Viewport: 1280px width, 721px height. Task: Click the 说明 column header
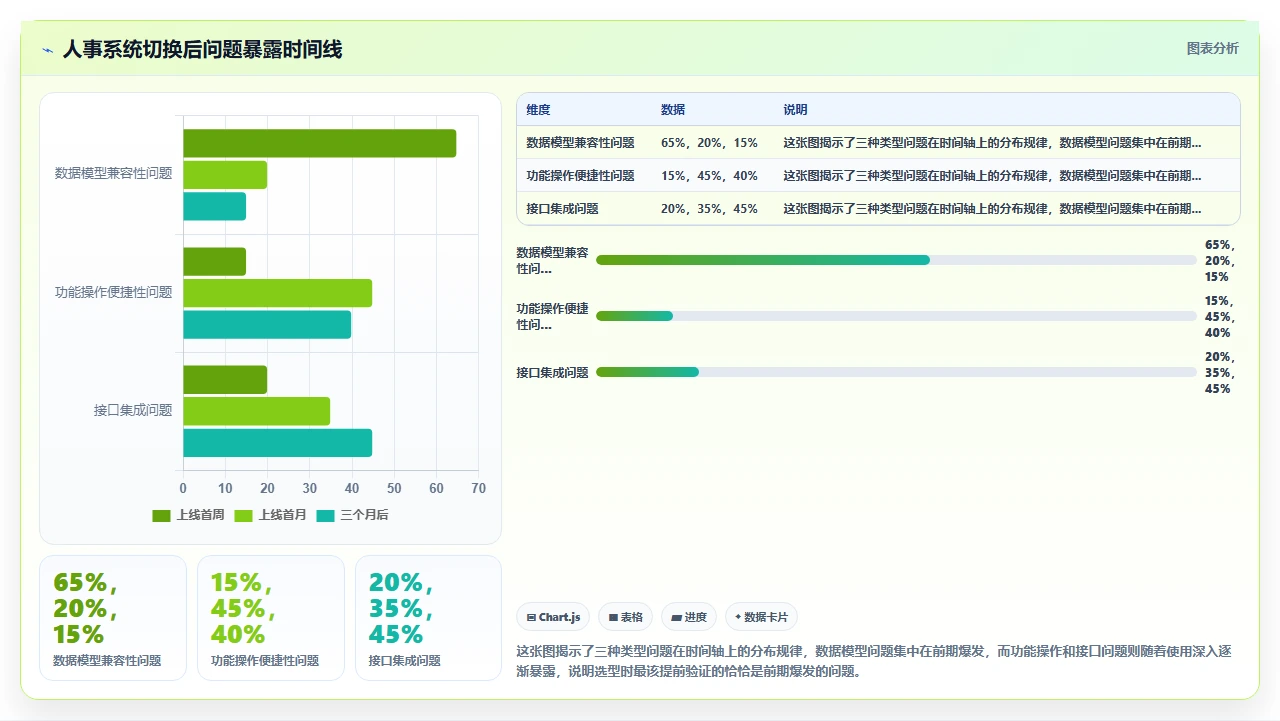[795, 110]
